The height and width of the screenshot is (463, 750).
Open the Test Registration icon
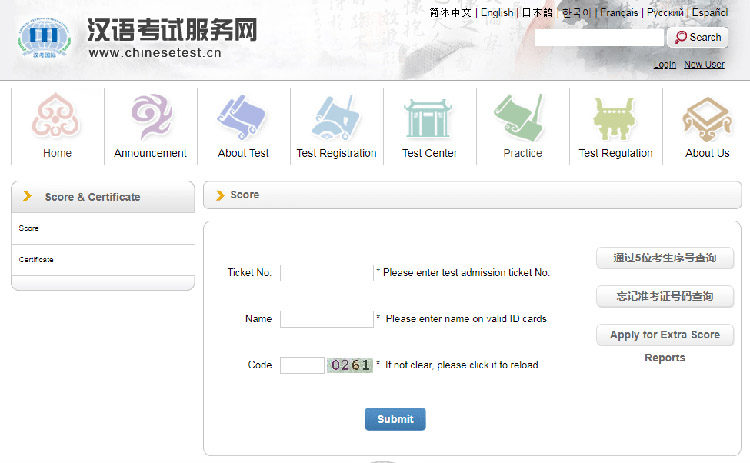pyautogui.click(x=336, y=118)
